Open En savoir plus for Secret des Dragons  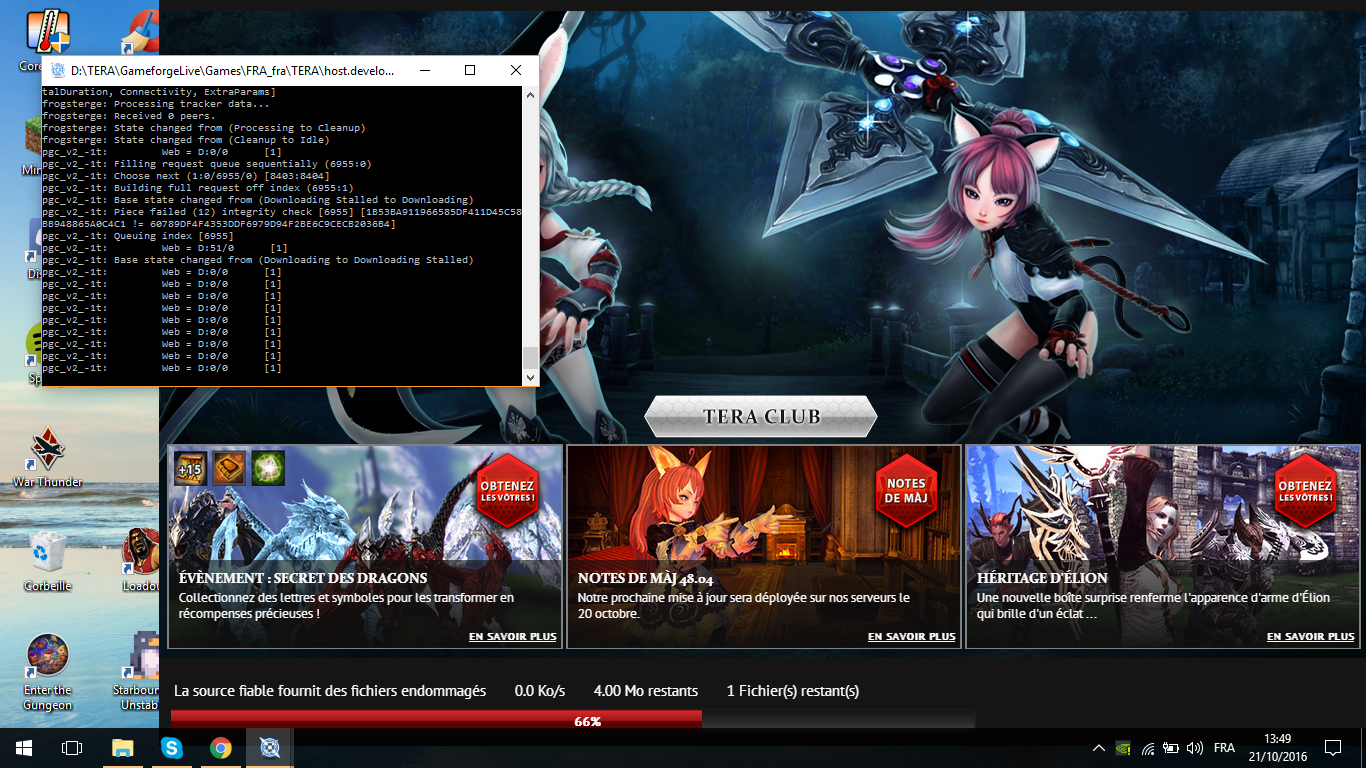coord(512,636)
